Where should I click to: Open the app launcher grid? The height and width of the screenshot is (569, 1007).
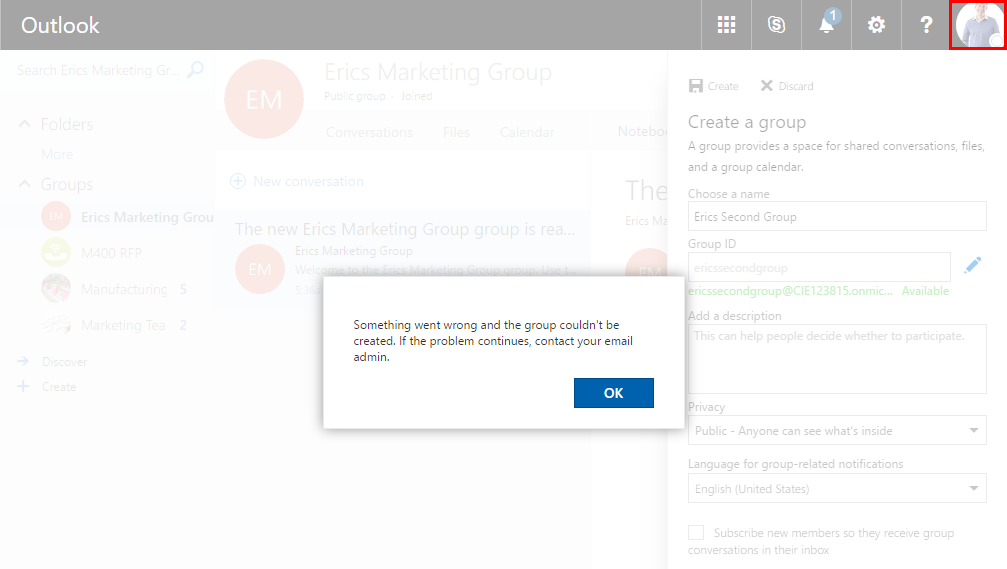(x=726, y=25)
